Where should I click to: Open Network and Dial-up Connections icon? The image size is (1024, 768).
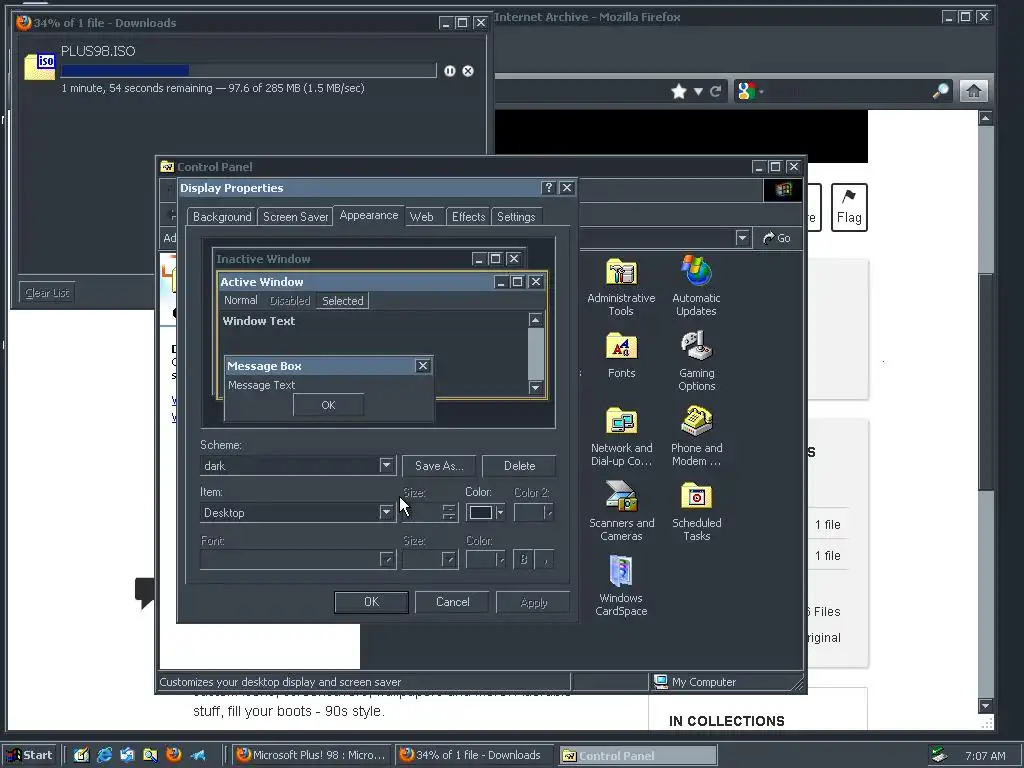click(x=621, y=436)
